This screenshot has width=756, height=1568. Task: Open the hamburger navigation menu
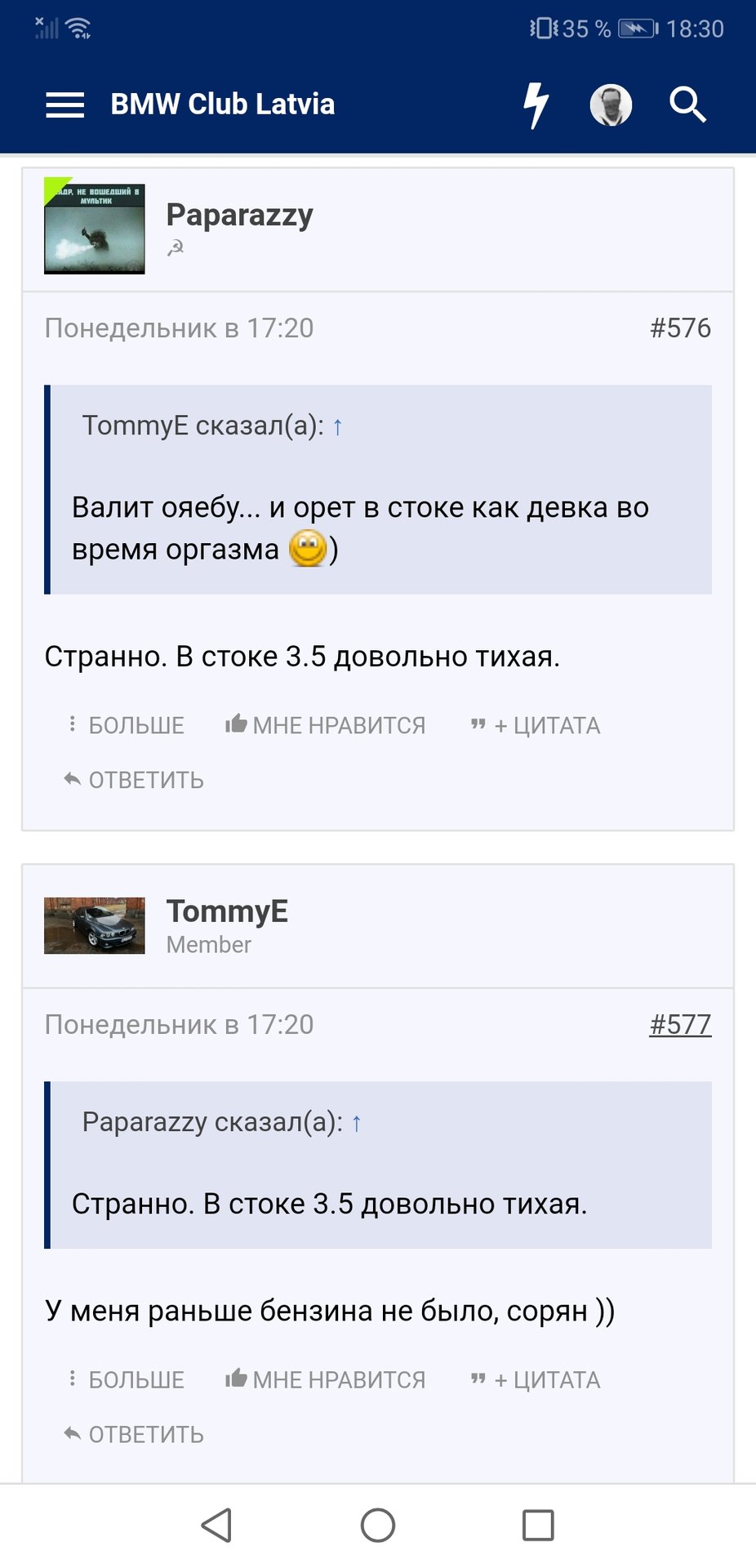coord(65,105)
